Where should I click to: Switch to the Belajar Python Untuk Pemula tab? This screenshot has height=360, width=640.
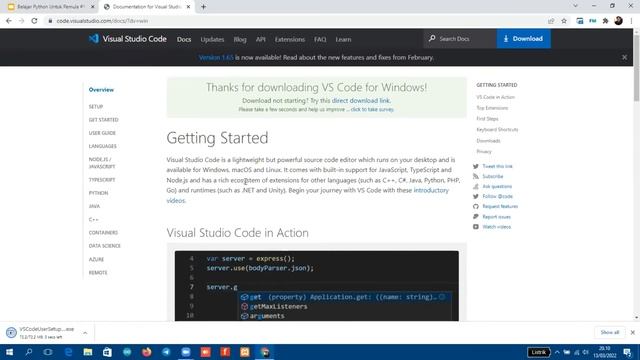click(51, 7)
